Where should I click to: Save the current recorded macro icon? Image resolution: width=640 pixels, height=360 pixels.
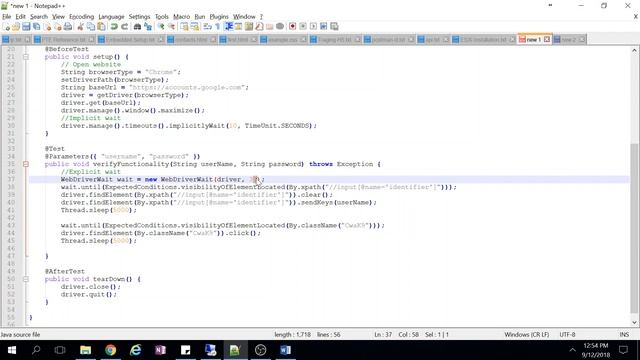(x=334, y=27)
